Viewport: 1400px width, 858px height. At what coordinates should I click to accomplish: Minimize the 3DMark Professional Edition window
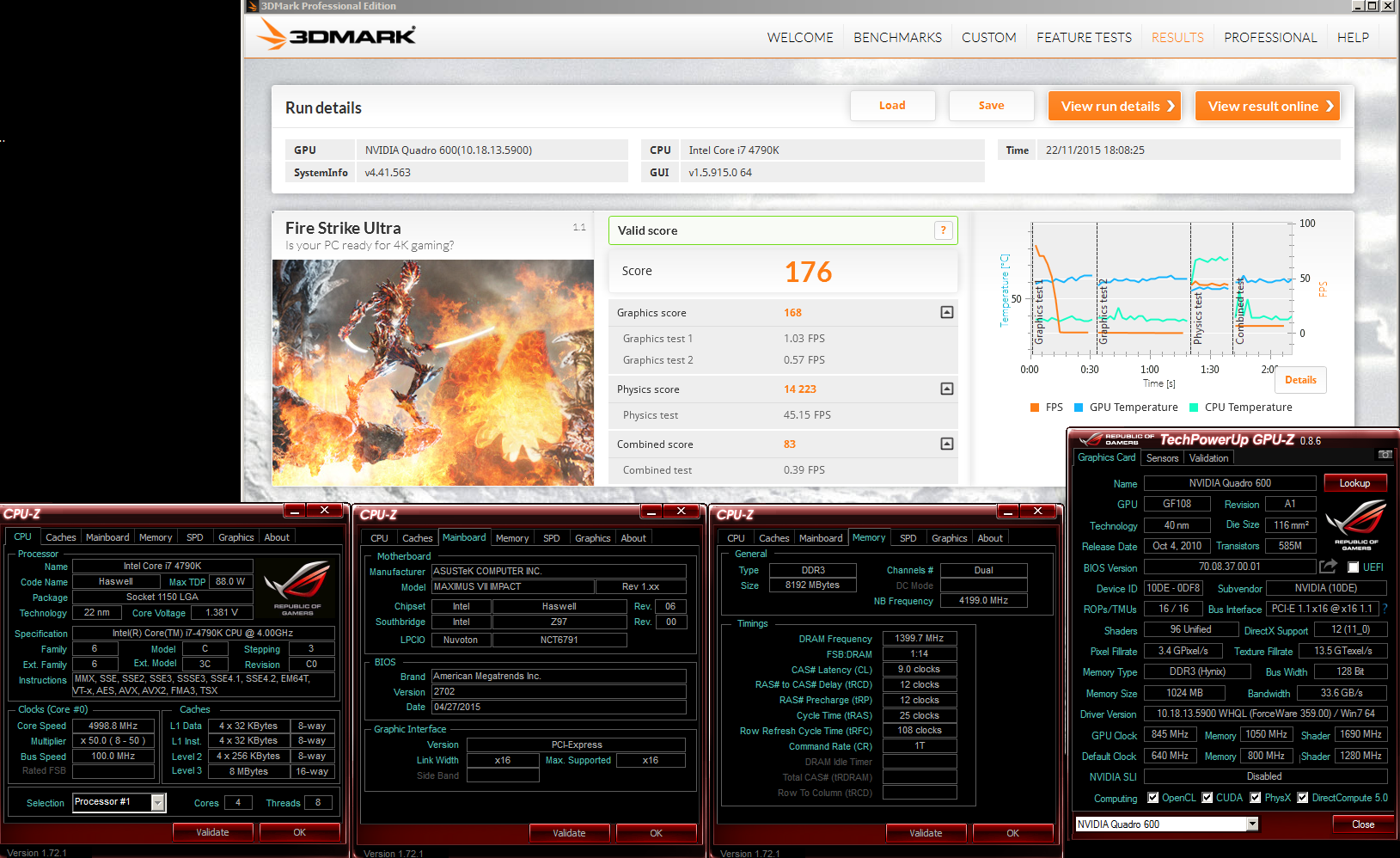coord(1357,6)
